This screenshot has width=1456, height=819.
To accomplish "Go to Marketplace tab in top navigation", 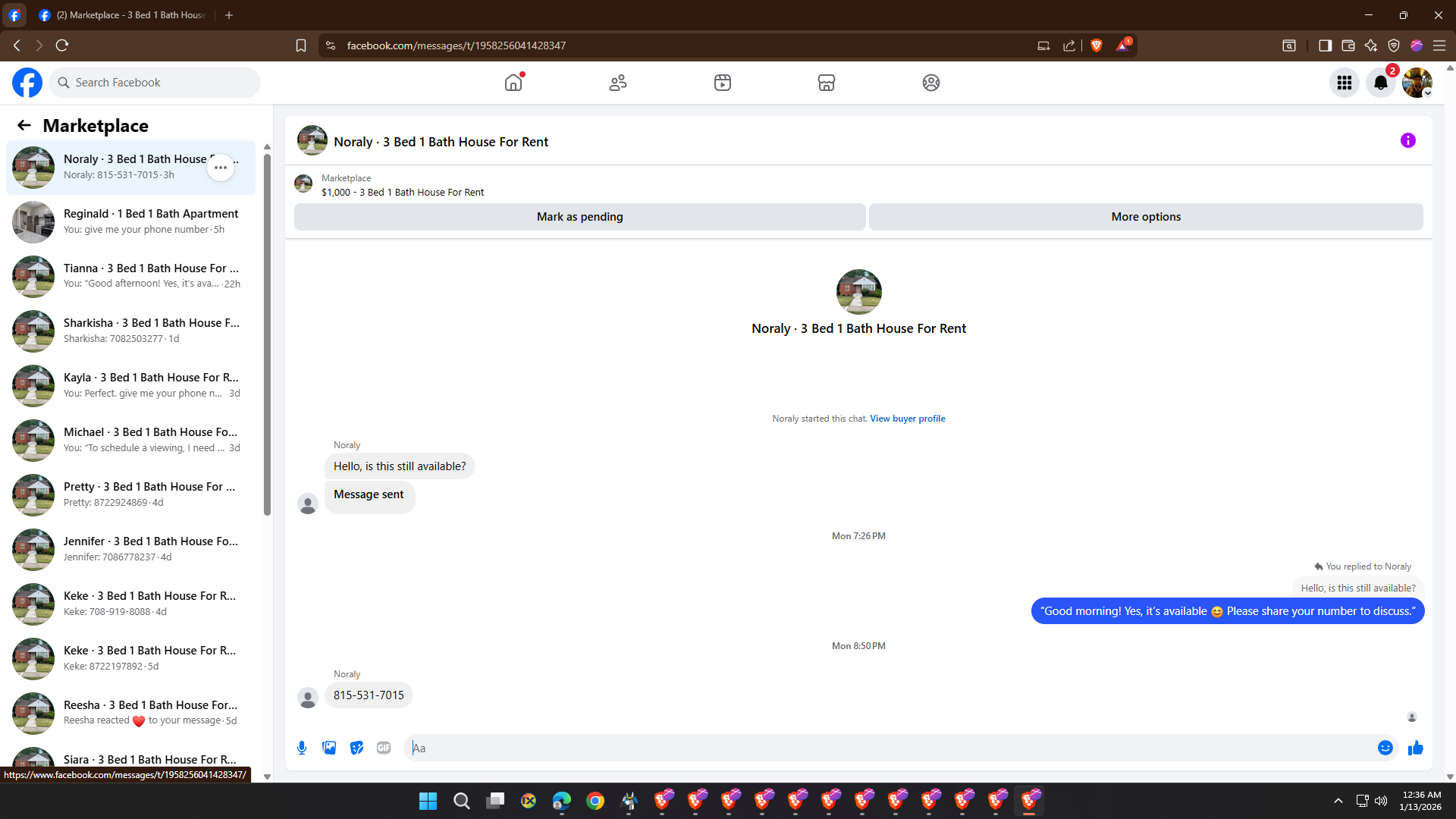I will [x=827, y=83].
